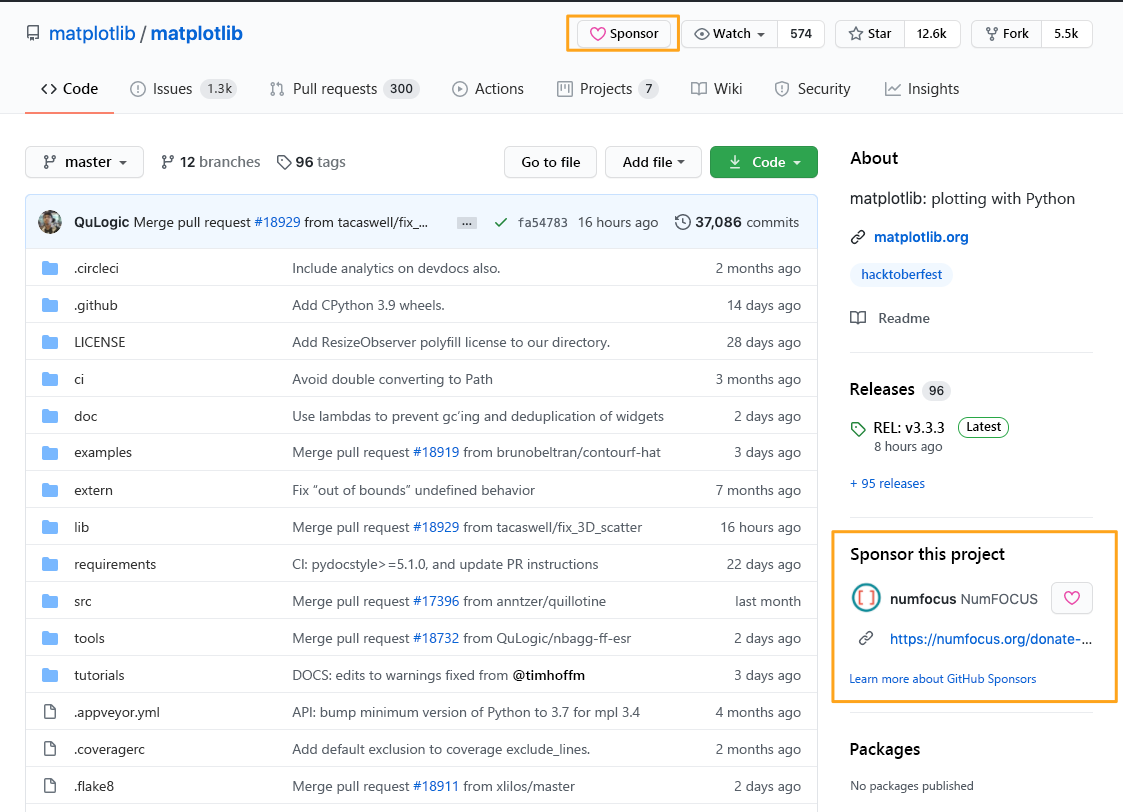
Task: Fork the repository
Action: [x=1007, y=34]
